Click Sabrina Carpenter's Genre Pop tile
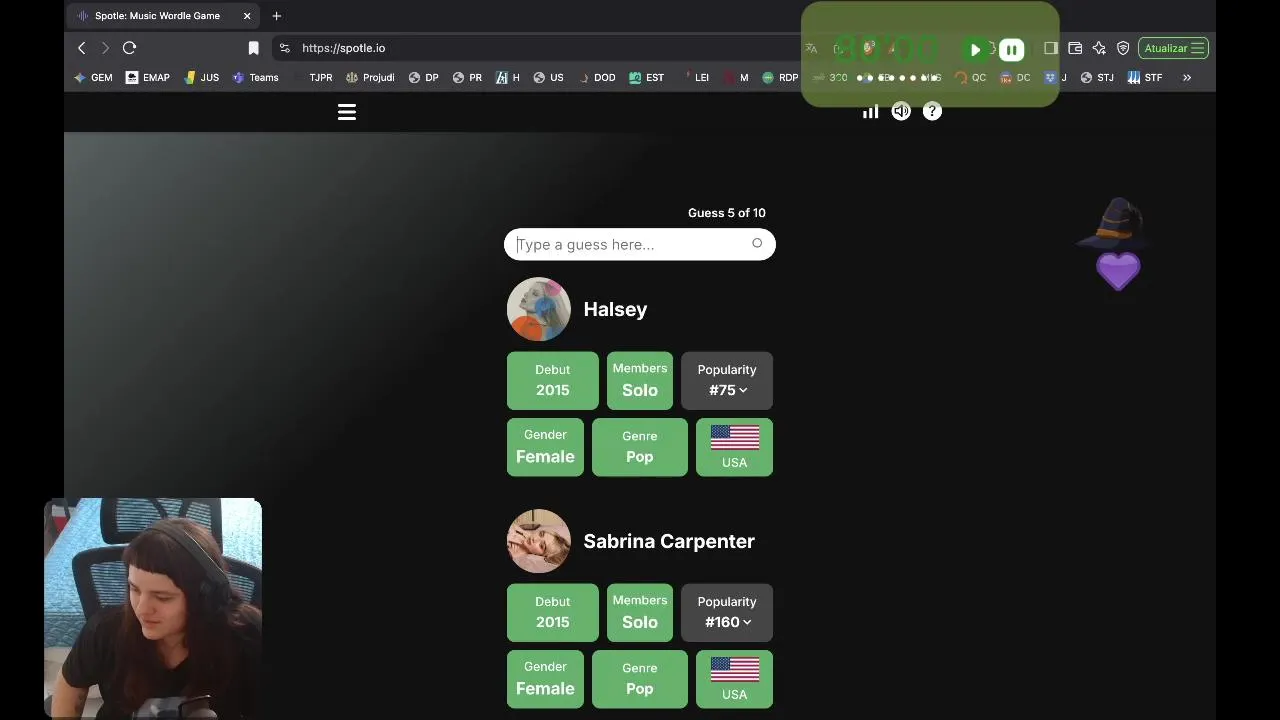The height and width of the screenshot is (720, 1280). click(x=640, y=679)
